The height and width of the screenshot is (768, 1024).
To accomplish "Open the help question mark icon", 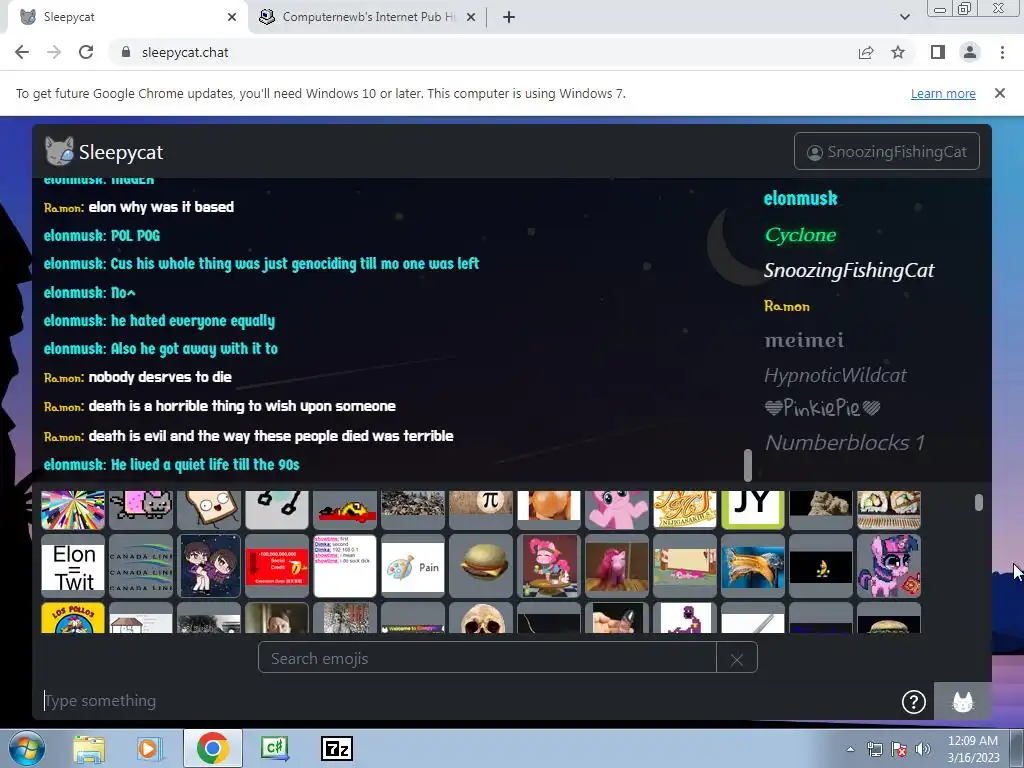I will point(914,702).
